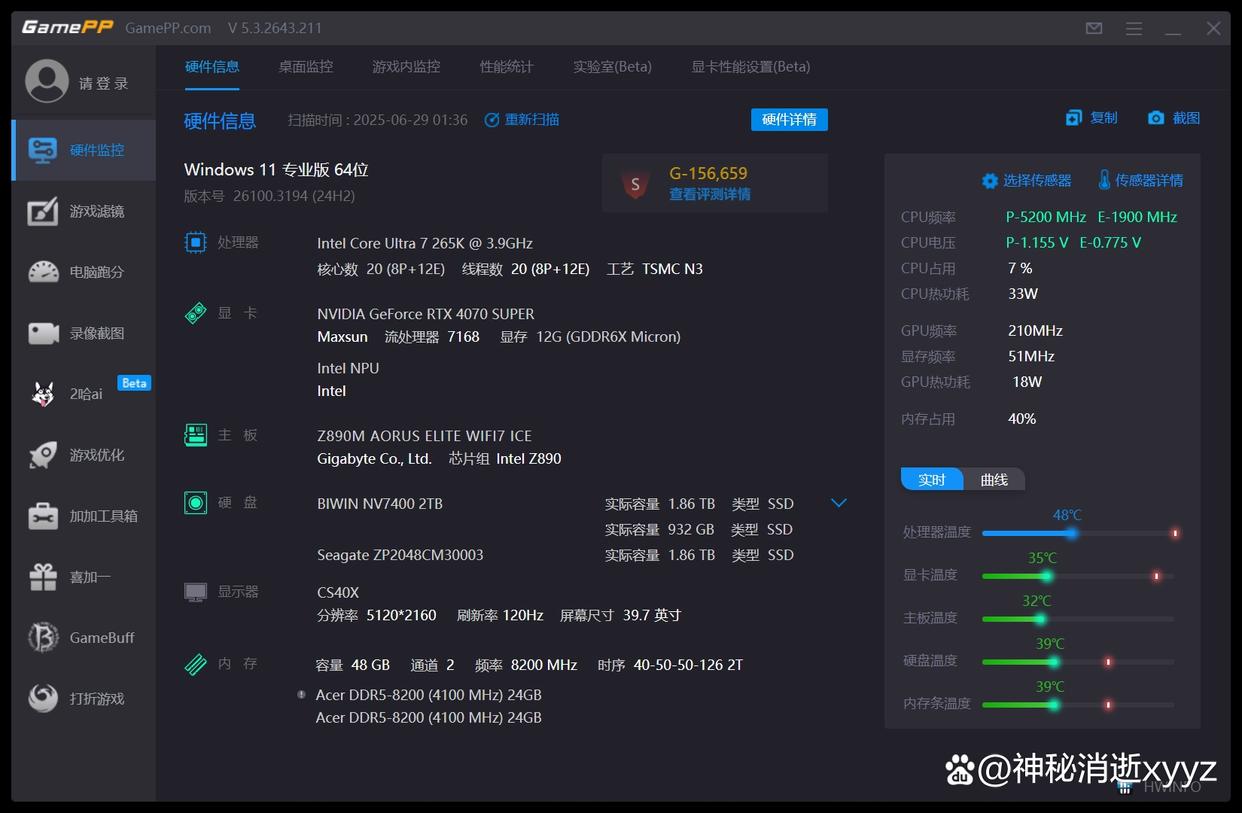1242x813 pixels.
Task: Open the 录像截图 camera icon
Action: (x=43, y=333)
